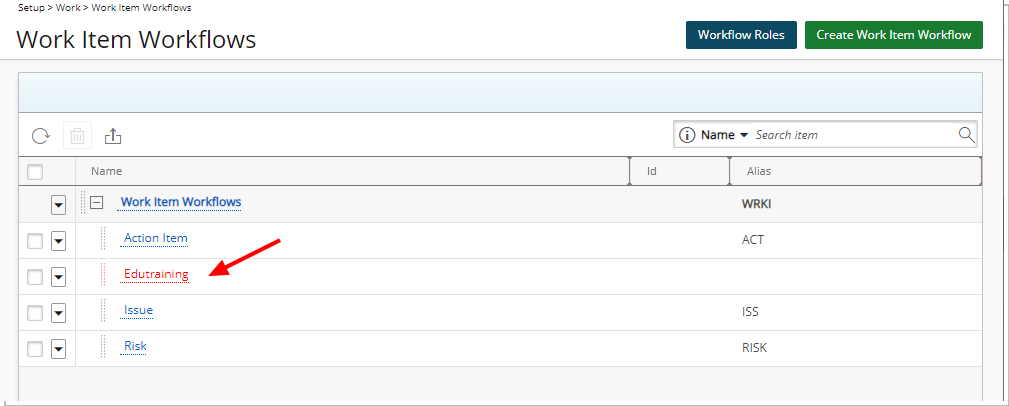The image size is (1009, 406).
Task: Open the Edutraining row action dropdown
Action: coord(59,277)
